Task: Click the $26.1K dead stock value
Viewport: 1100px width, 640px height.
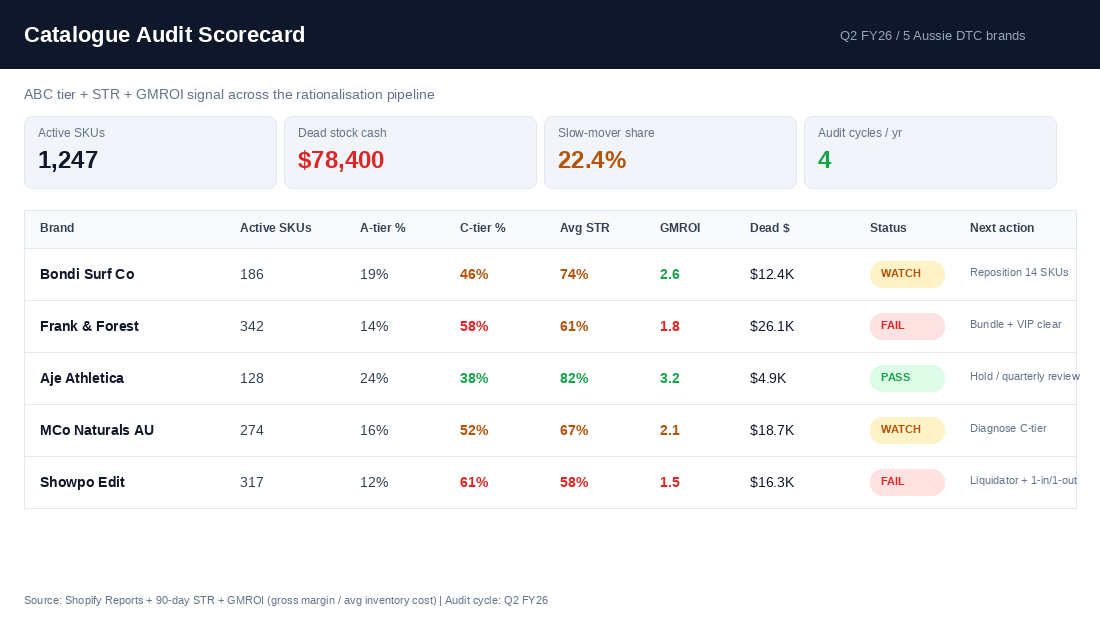Action: [x=772, y=326]
